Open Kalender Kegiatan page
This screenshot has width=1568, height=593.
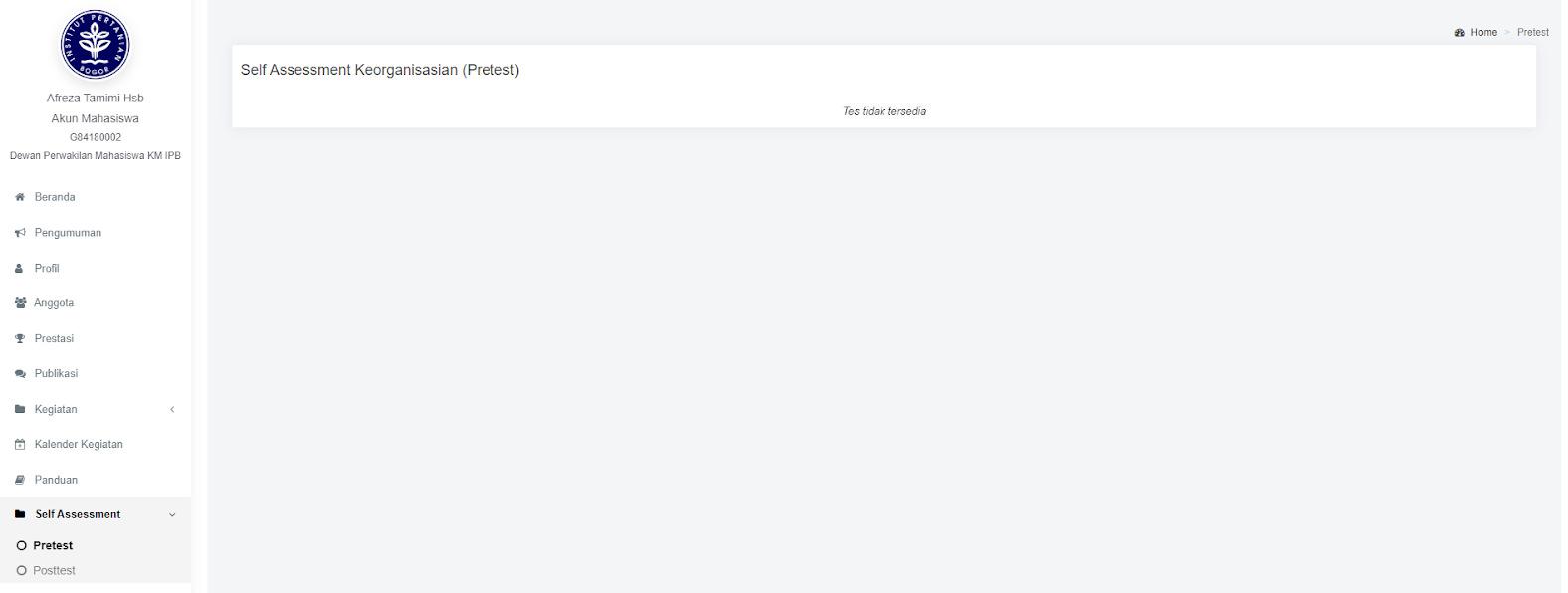pyautogui.click(x=79, y=445)
